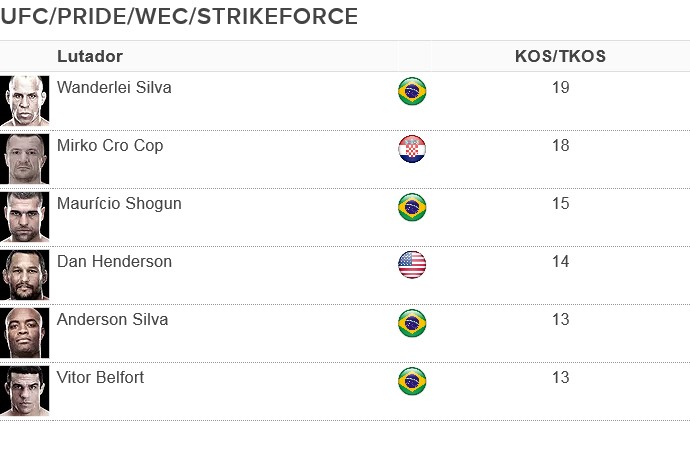Open Mirko Cro Cop's photo thumbnail

click(24, 158)
